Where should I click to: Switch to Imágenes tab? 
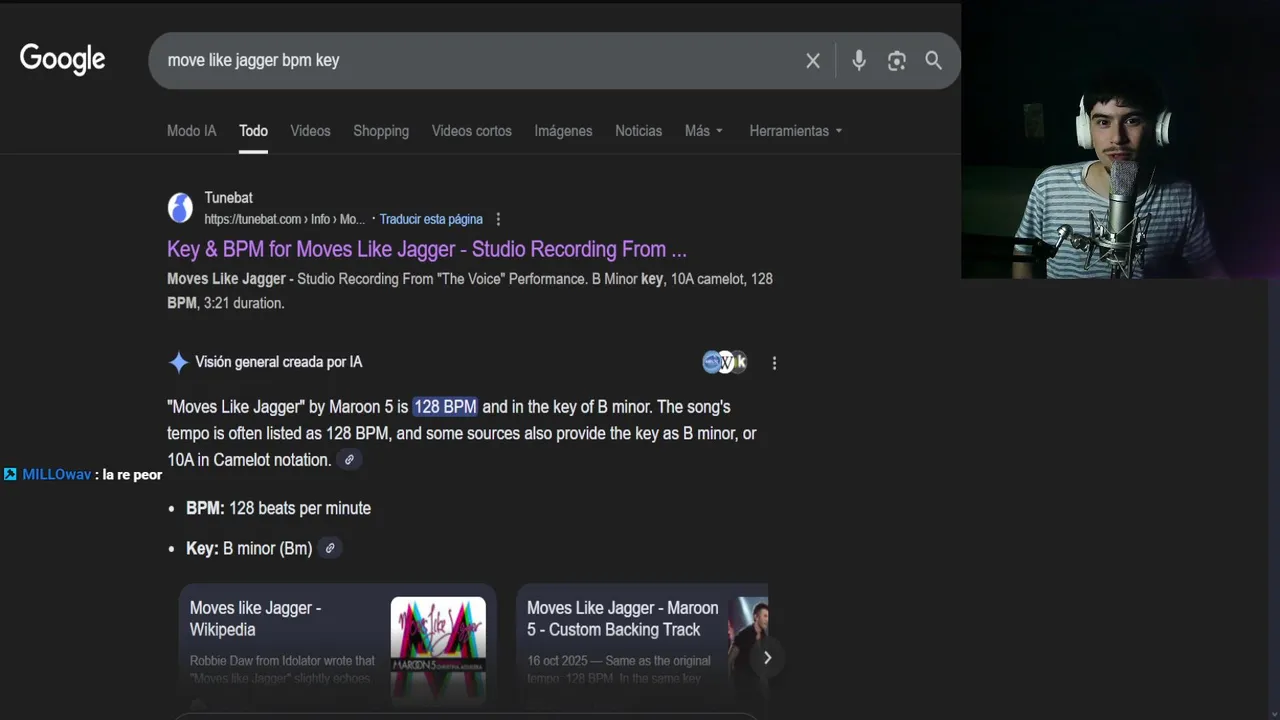(563, 131)
